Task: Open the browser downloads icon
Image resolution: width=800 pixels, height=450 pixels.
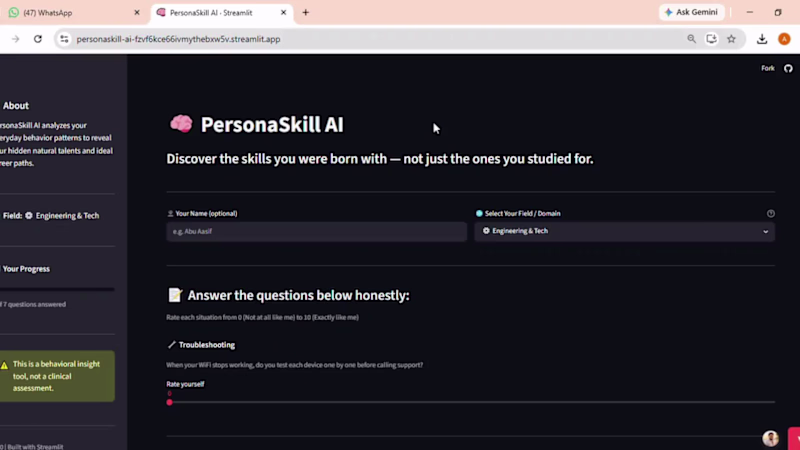Action: [x=762, y=39]
